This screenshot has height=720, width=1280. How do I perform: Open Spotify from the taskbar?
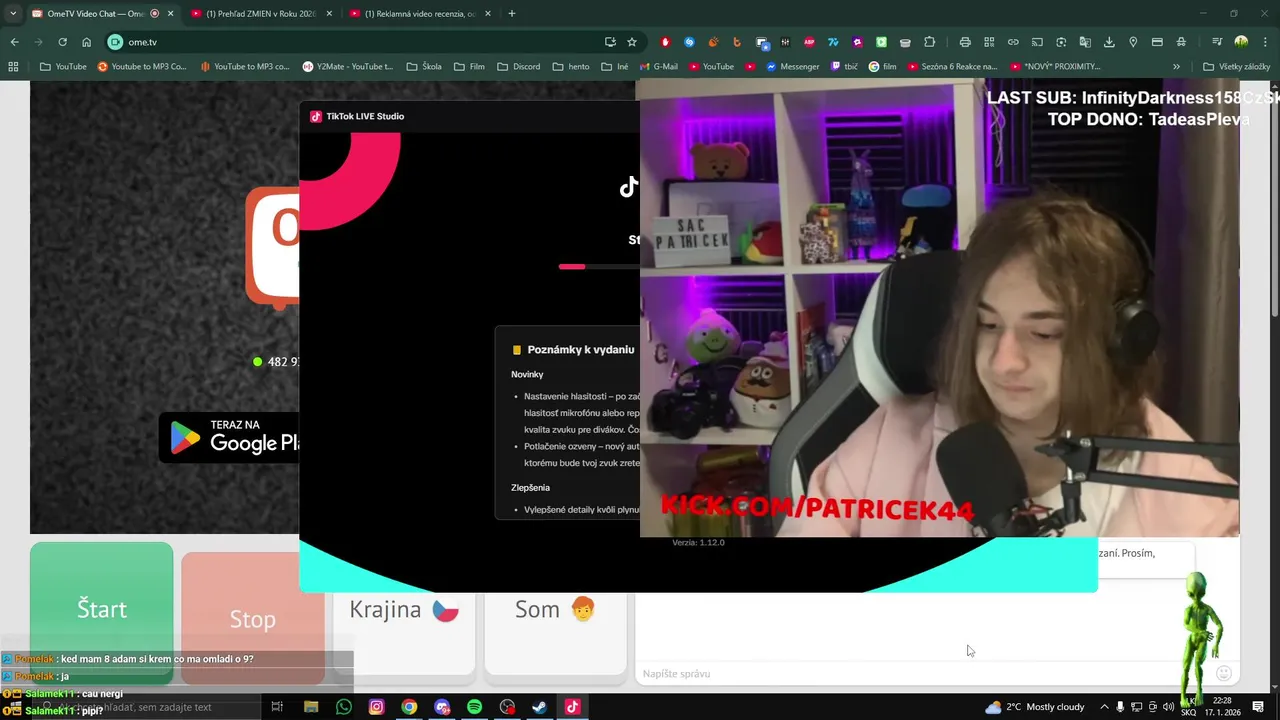[x=474, y=707]
